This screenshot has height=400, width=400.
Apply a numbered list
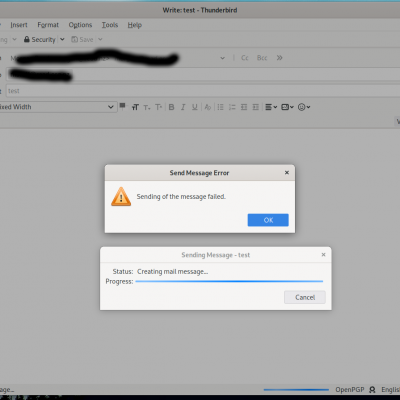pos(232,107)
